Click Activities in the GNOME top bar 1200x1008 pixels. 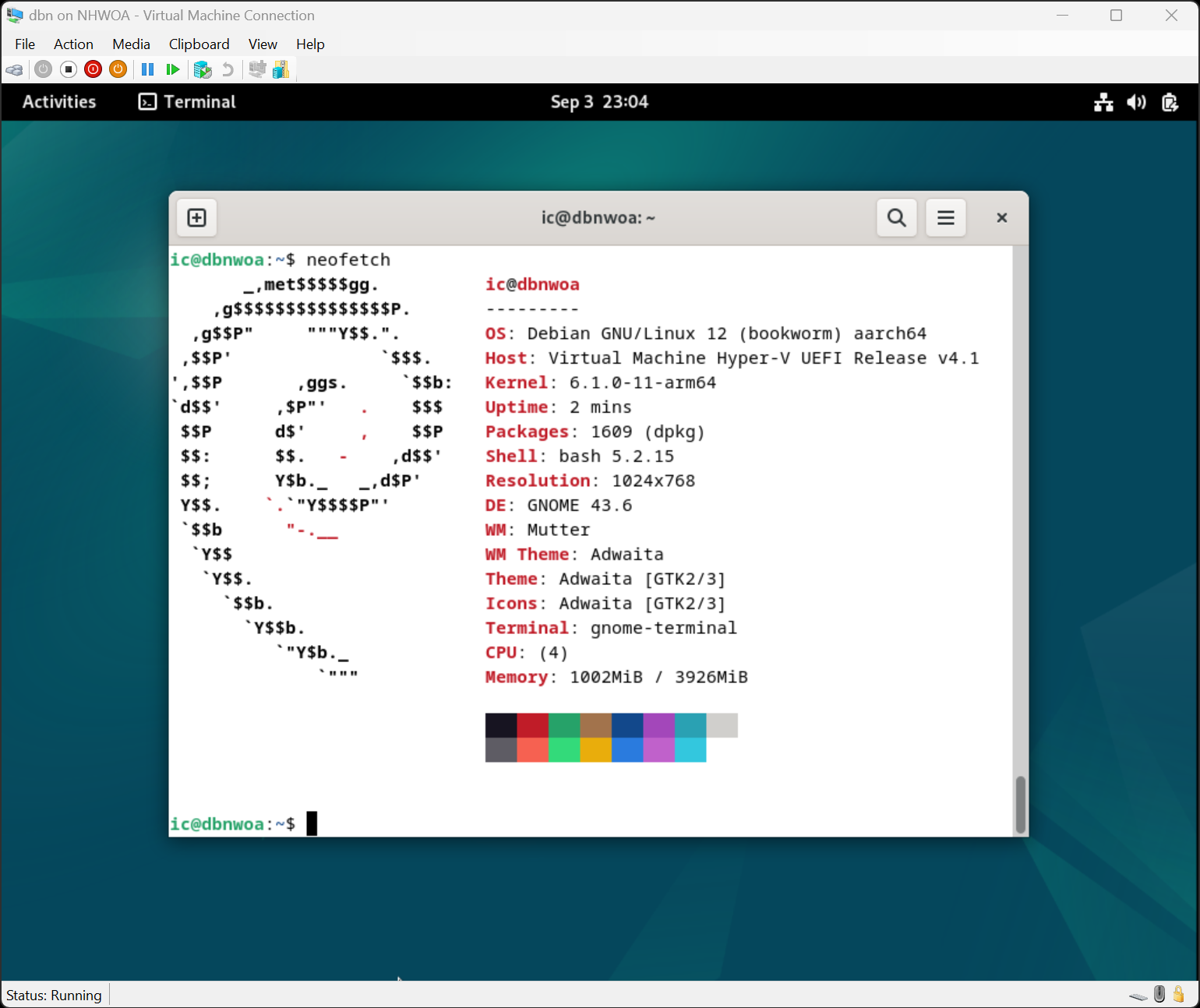tap(59, 102)
